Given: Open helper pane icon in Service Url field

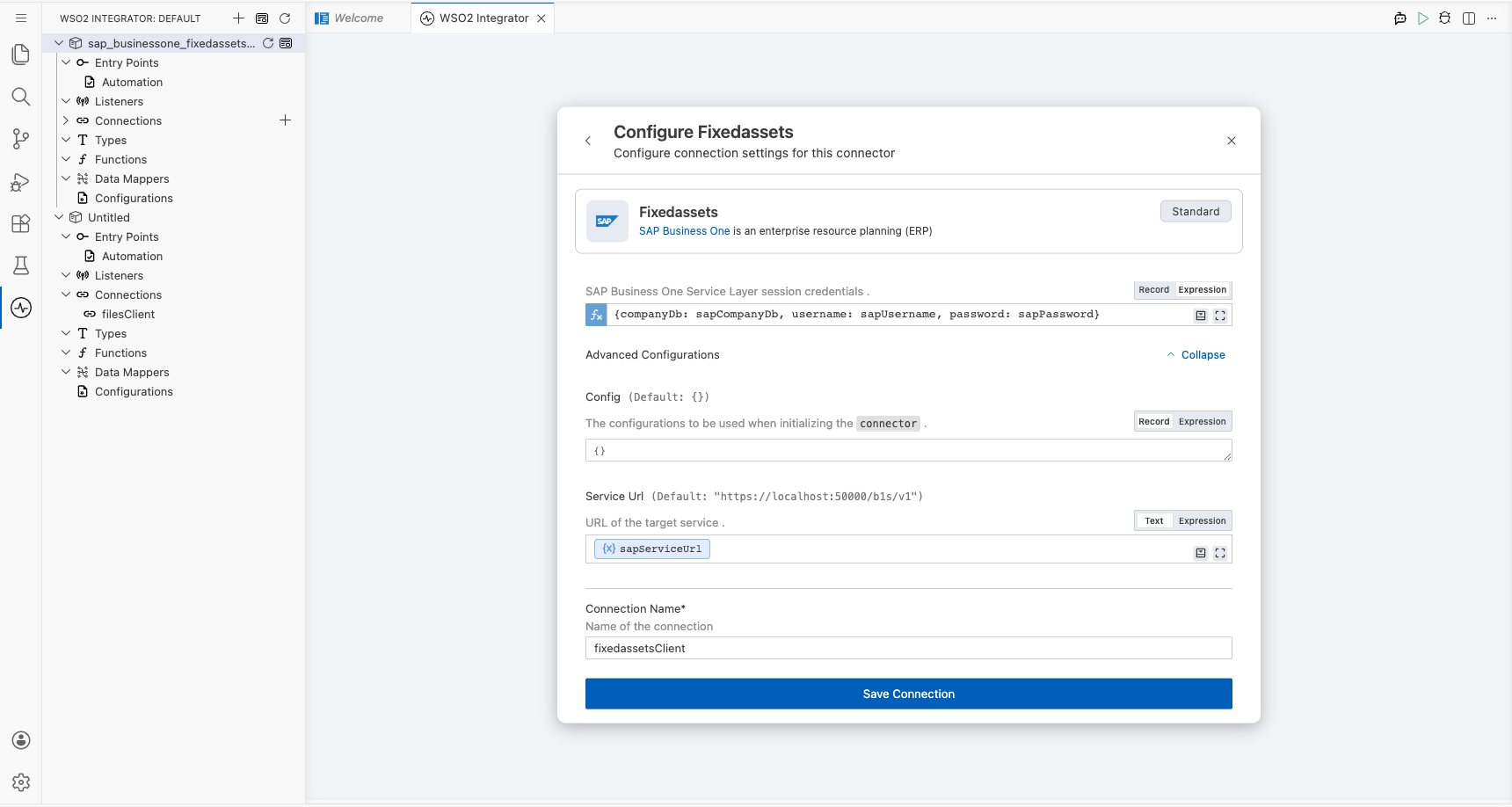Looking at the screenshot, I should pyautogui.click(x=1201, y=553).
